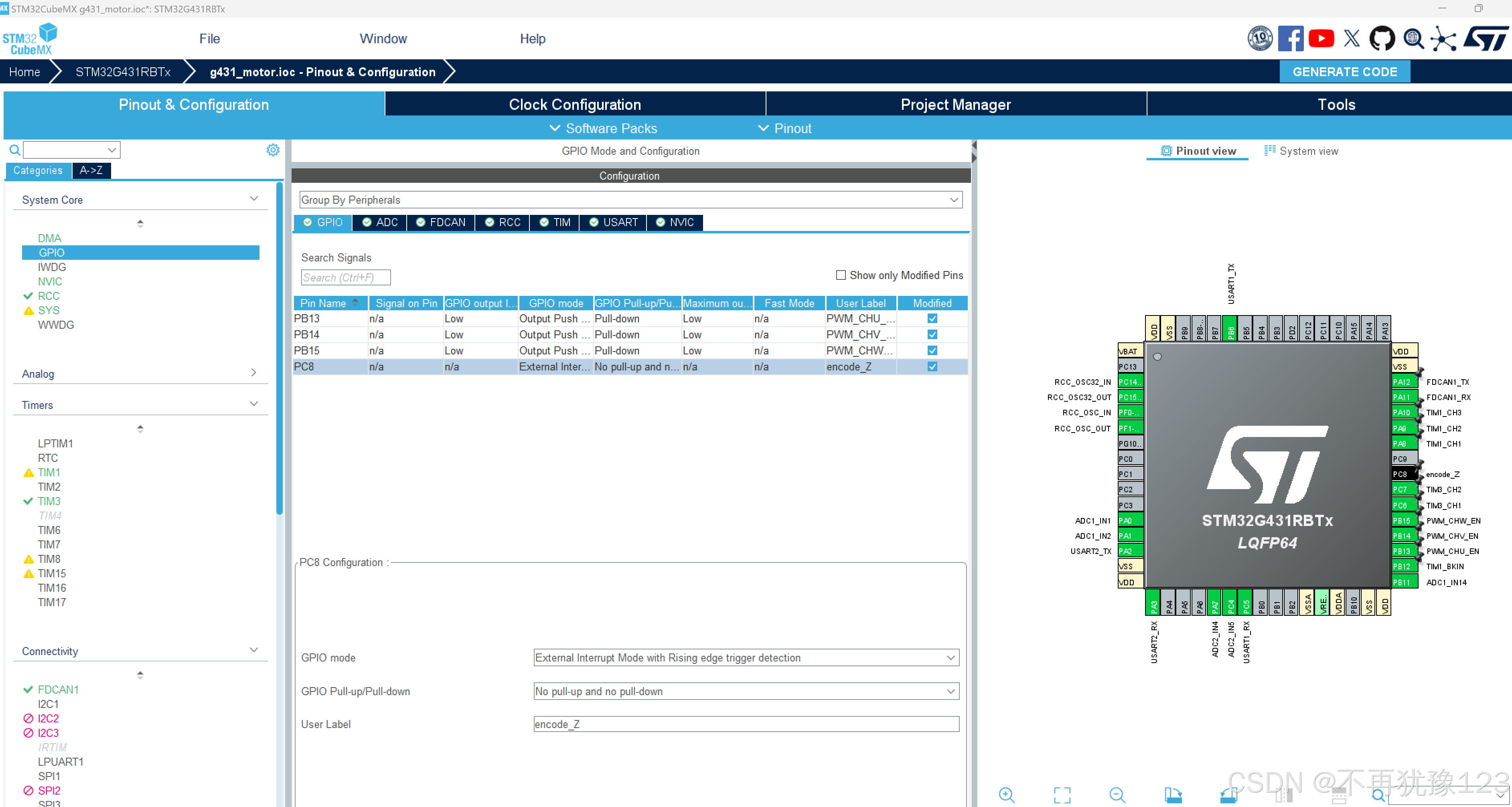
Task: Switch to System view
Action: point(1301,151)
